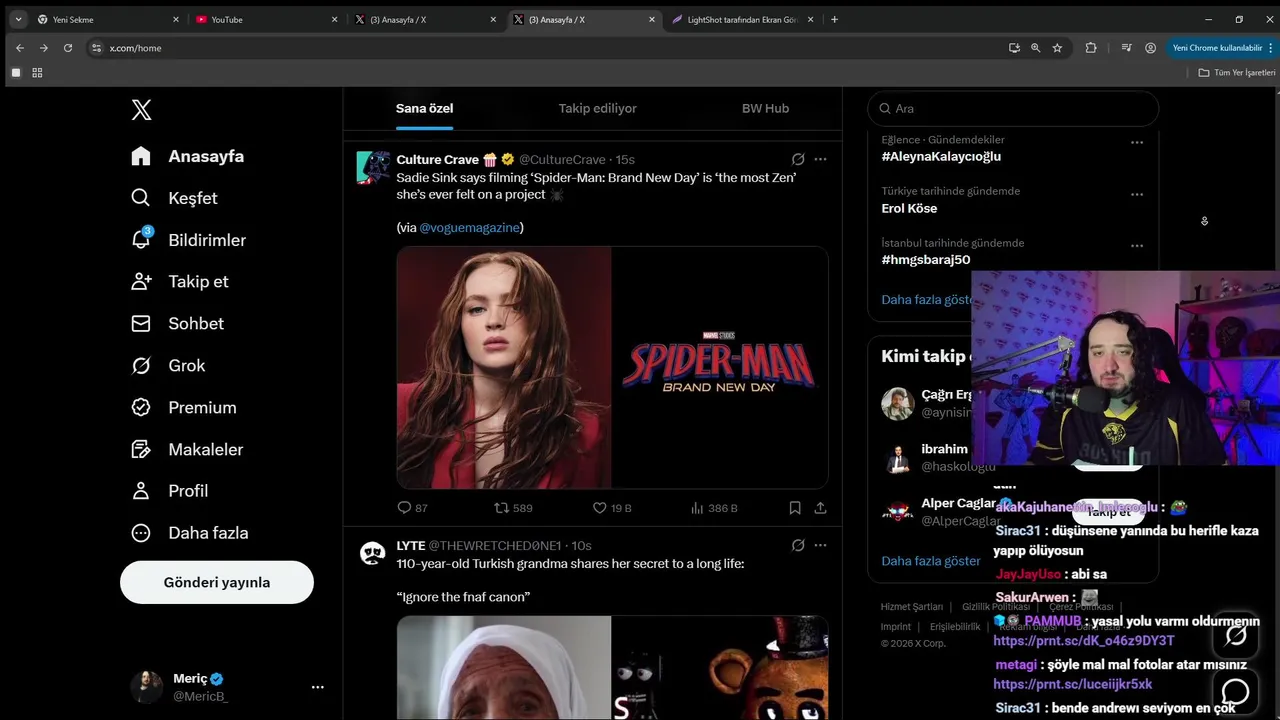Open Chrome zoom magnifier icon
This screenshot has height=720, width=1280.
(1035, 48)
